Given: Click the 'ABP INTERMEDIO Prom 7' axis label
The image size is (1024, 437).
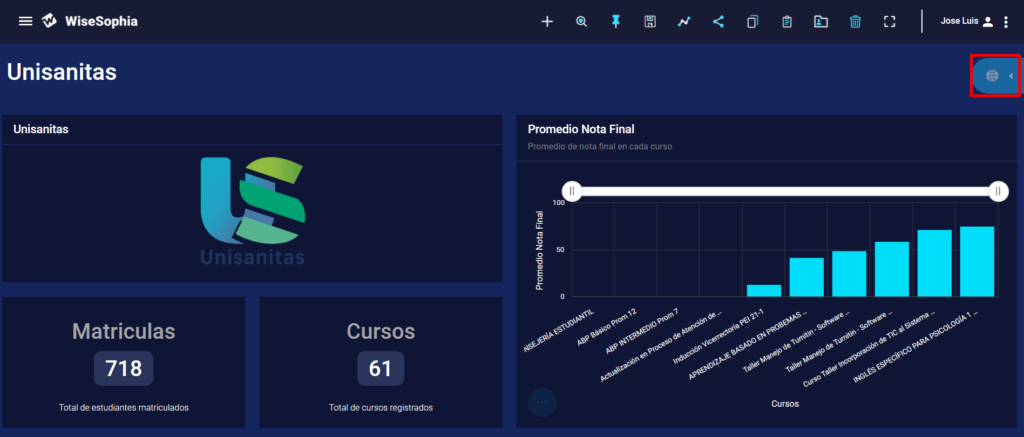Looking at the screenshot, I should point(643,330).
